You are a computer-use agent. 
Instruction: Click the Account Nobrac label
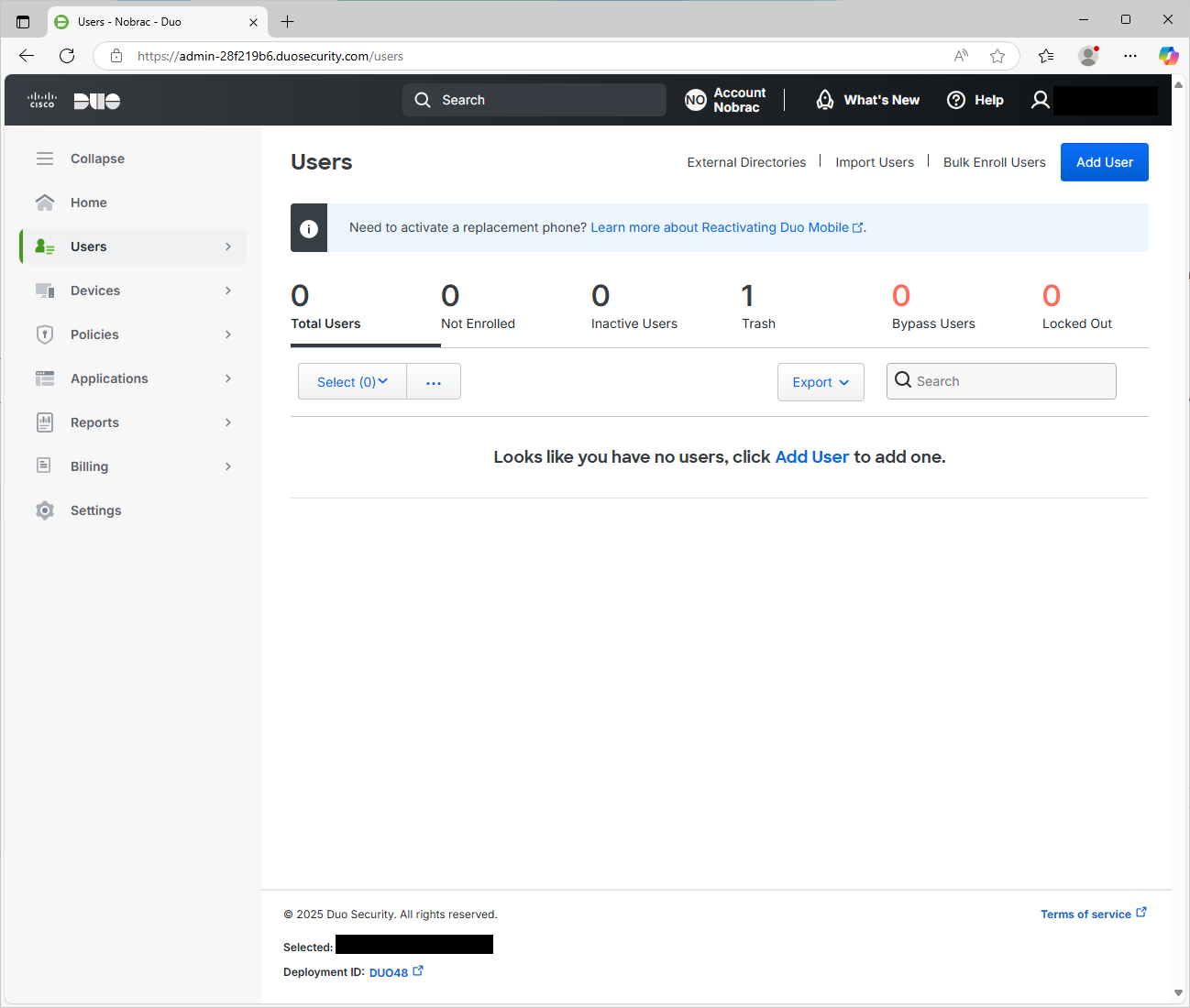[x=740, y=100]
